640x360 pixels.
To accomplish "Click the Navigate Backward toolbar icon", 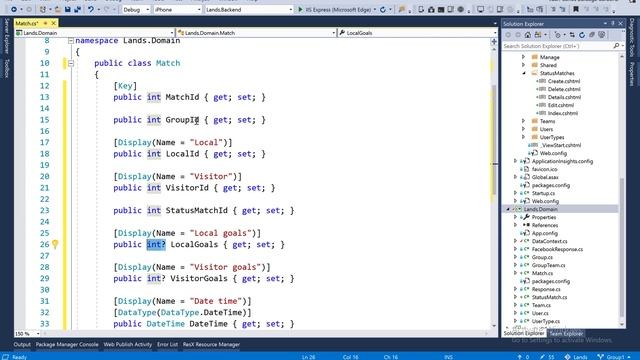I will click(x=13, y=9).
